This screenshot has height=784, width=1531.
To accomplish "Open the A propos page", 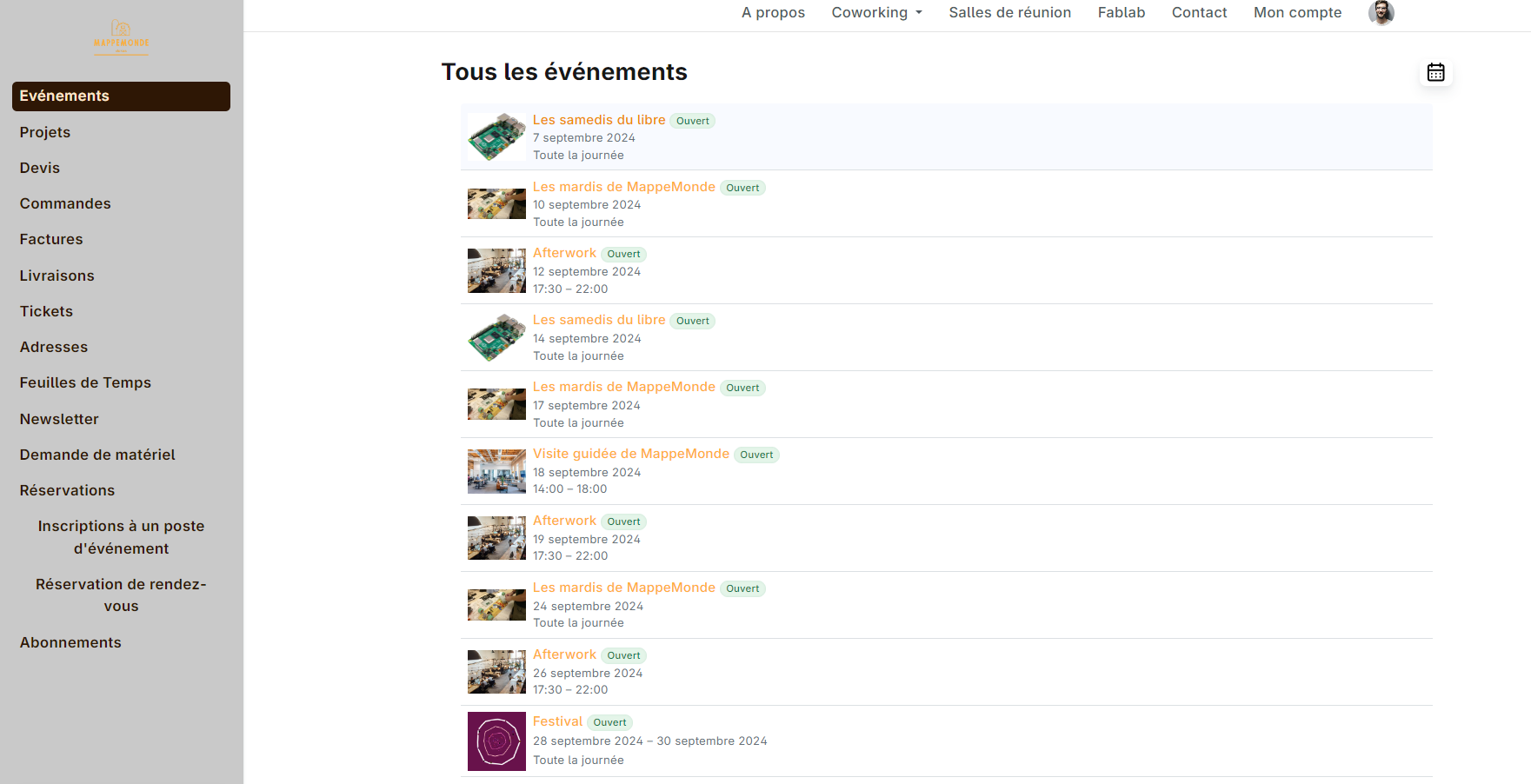I will pyautogui.click(x=773, y=13).
